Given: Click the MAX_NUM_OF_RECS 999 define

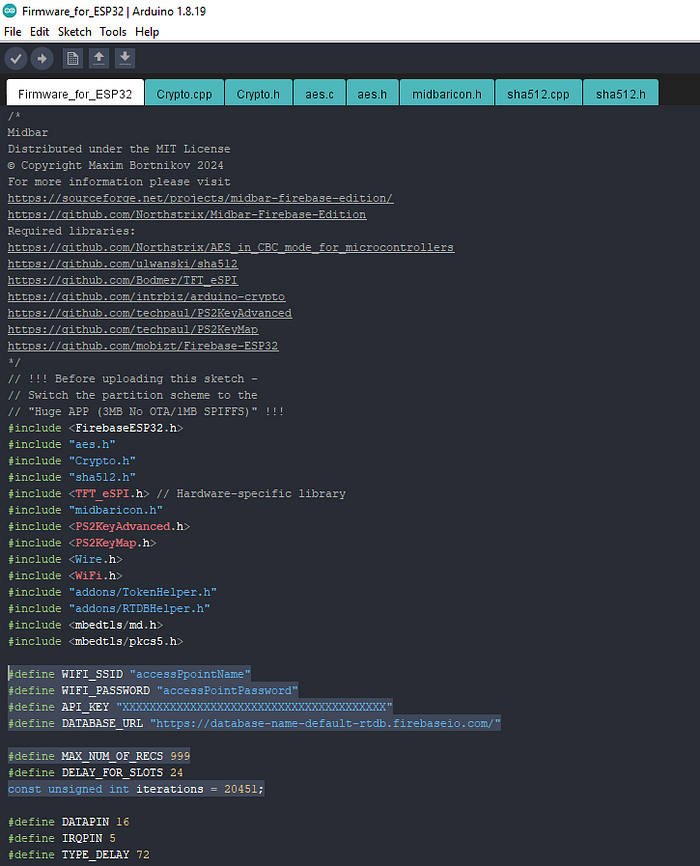Looking at the screenshot, I should click(99, 756).
